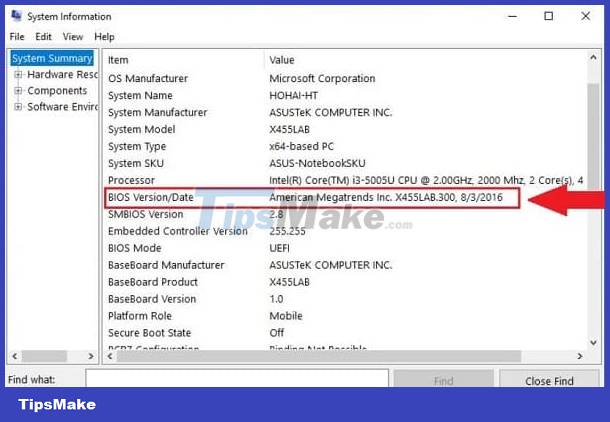Select the Software Environment tree item

62,107
